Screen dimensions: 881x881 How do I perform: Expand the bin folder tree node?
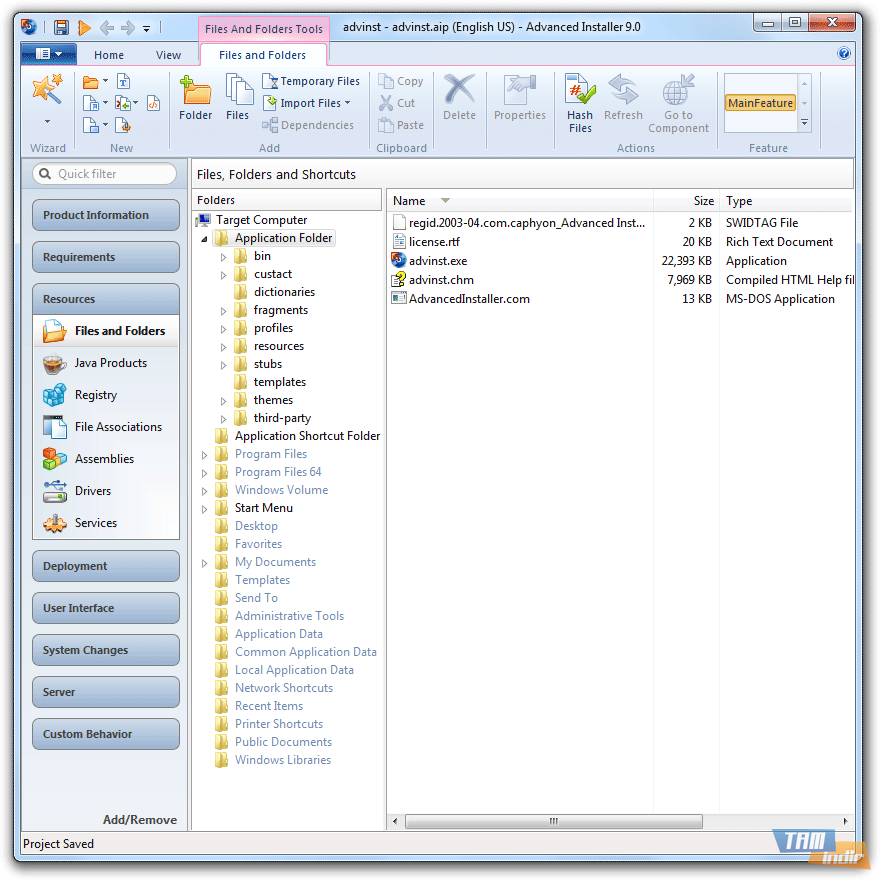coord(224,256)
